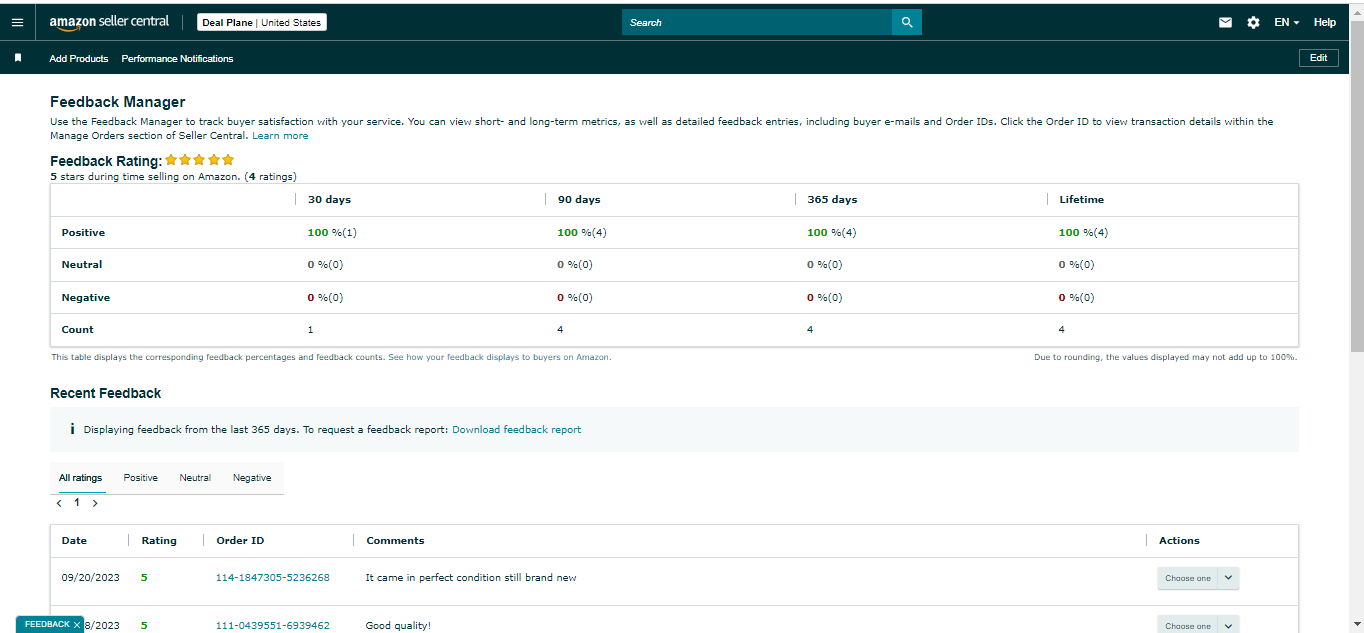This screenshot has width=1364, height=633.
Task: Click the Recent Feedback heading
Action: (105, 393)
